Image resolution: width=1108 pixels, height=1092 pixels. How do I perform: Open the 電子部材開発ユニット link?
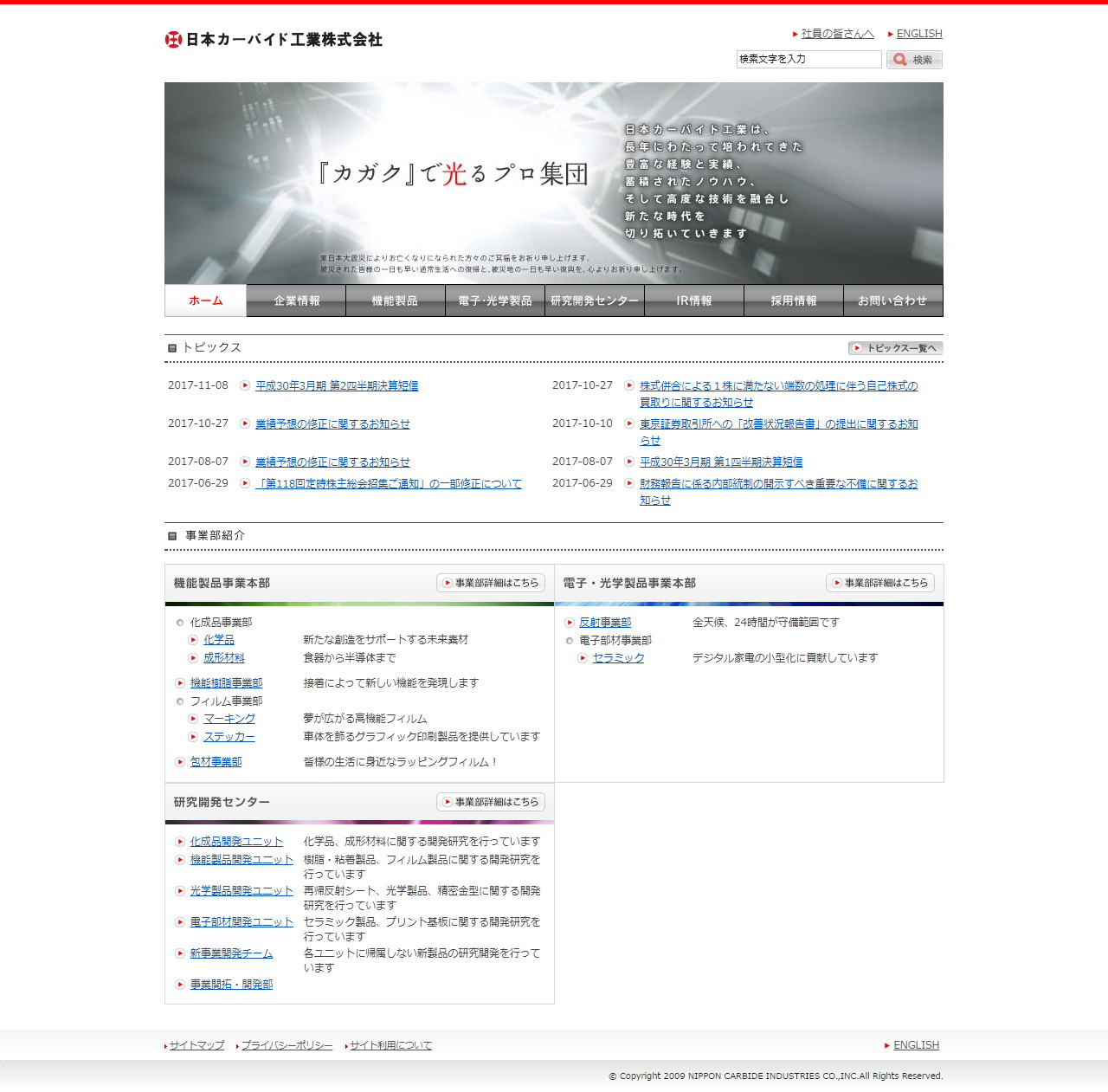click(x=242, y=922)
